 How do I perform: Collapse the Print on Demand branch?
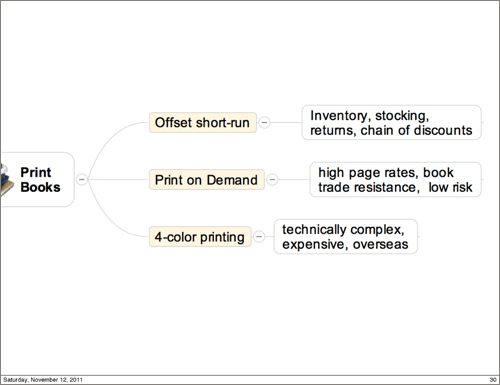[272, 180]
